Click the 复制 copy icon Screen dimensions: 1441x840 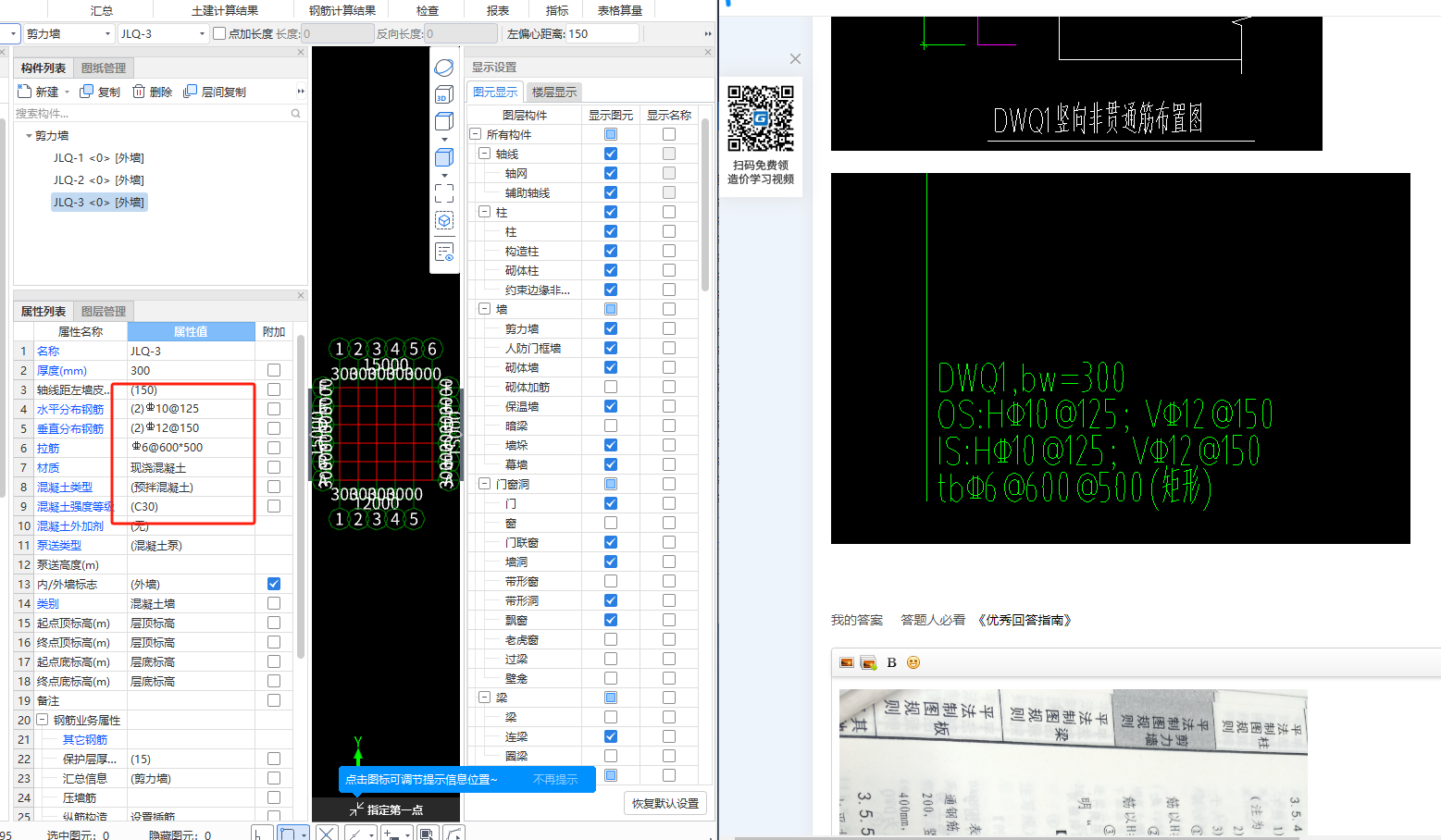87,91
